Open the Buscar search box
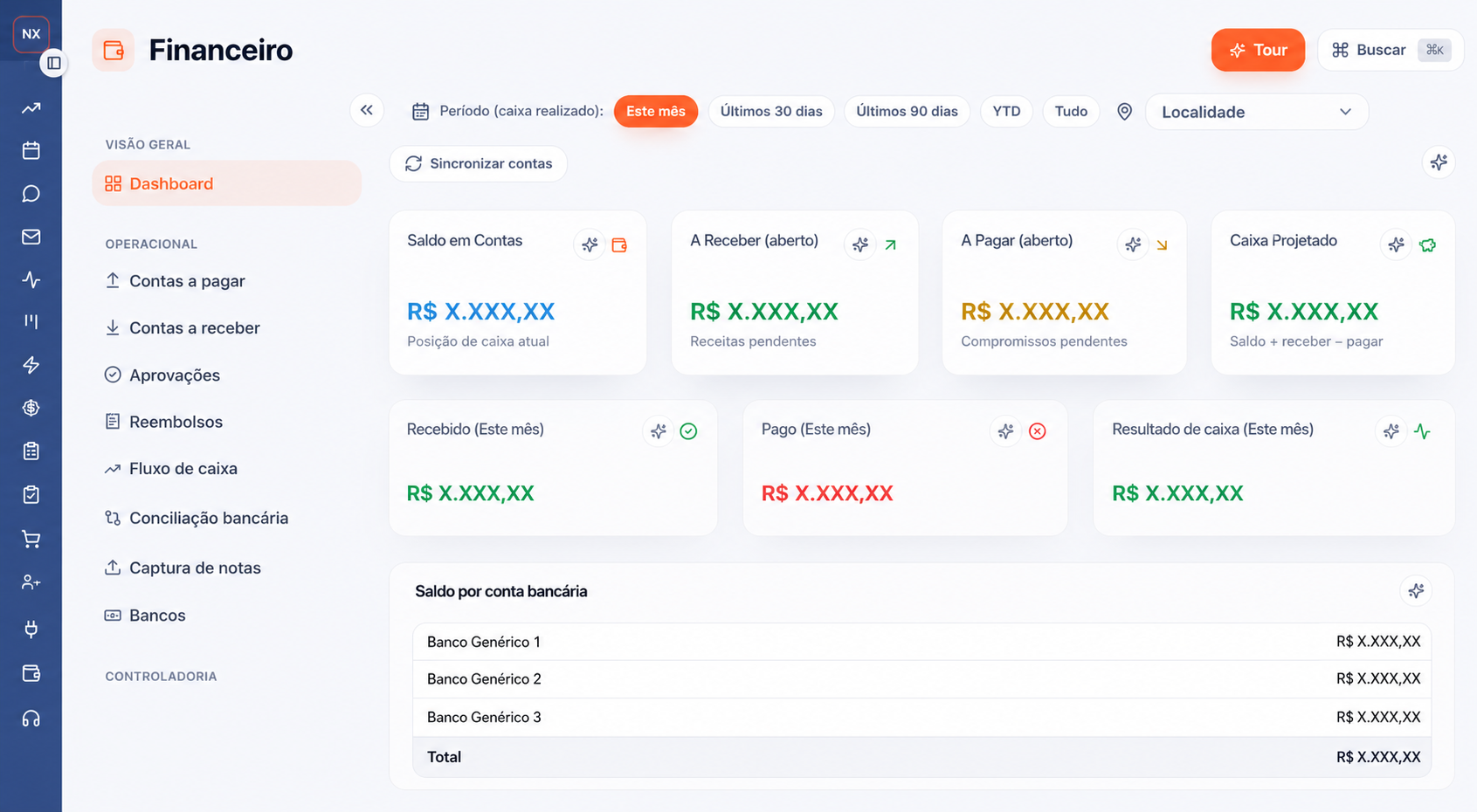The width and height of the screenshot is (1477, 812). pyautogui.click(x=1391, y=50)
